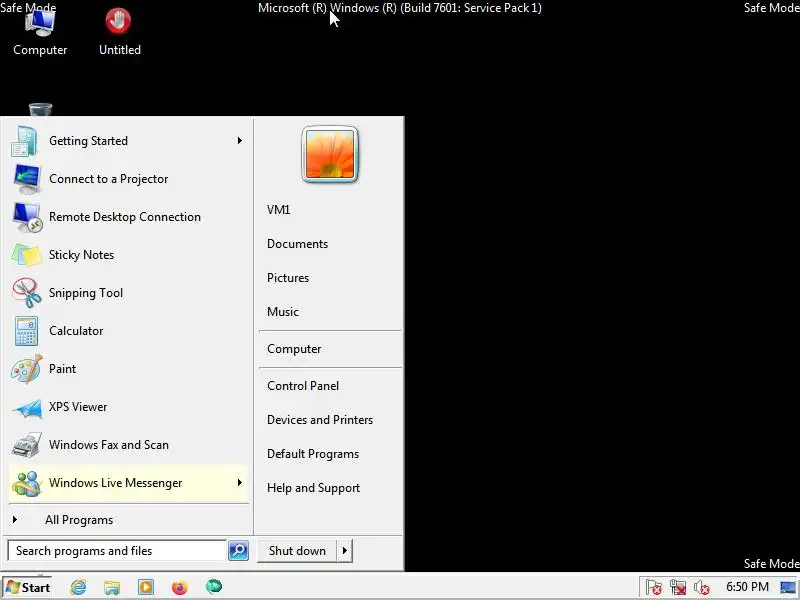Open Default Programs
This screenshot has width=800, height=600.
coord(313,454)
